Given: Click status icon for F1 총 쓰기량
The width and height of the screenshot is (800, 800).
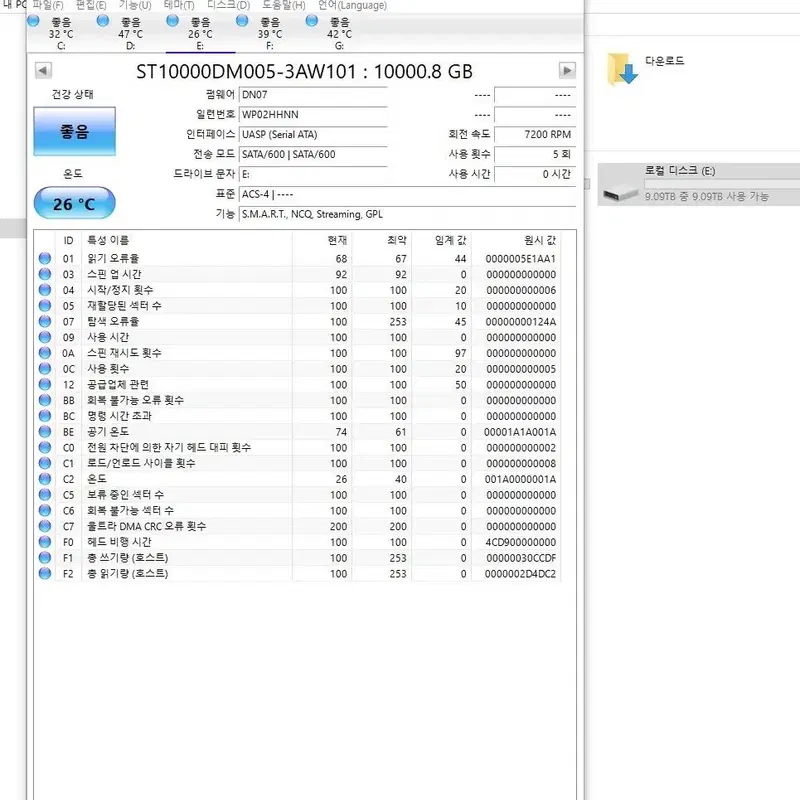Looking at the screenshot, I should 45,558.
